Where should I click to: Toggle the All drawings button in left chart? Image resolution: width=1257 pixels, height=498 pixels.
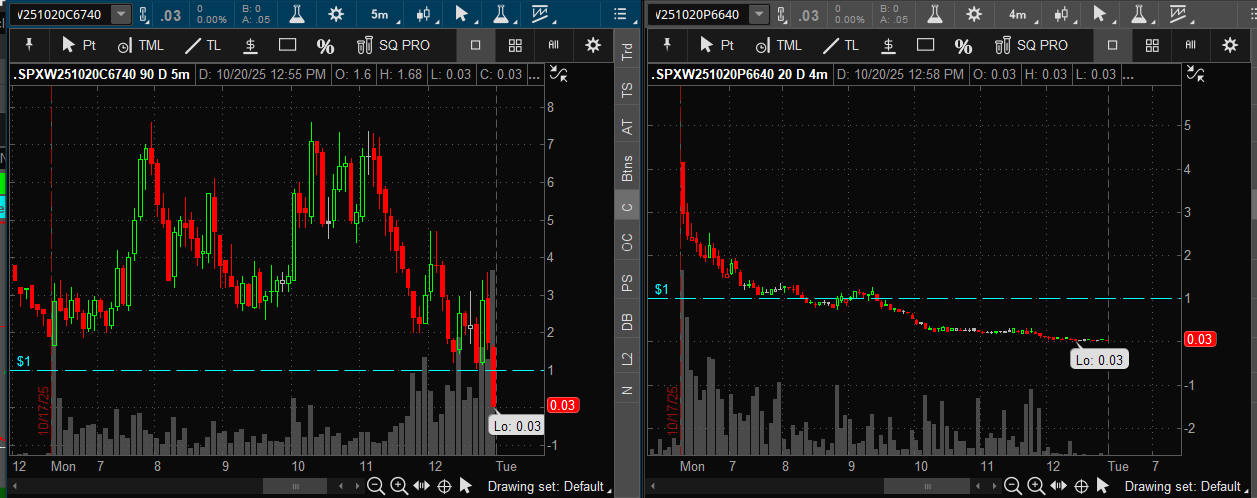(x=553, y=45)
